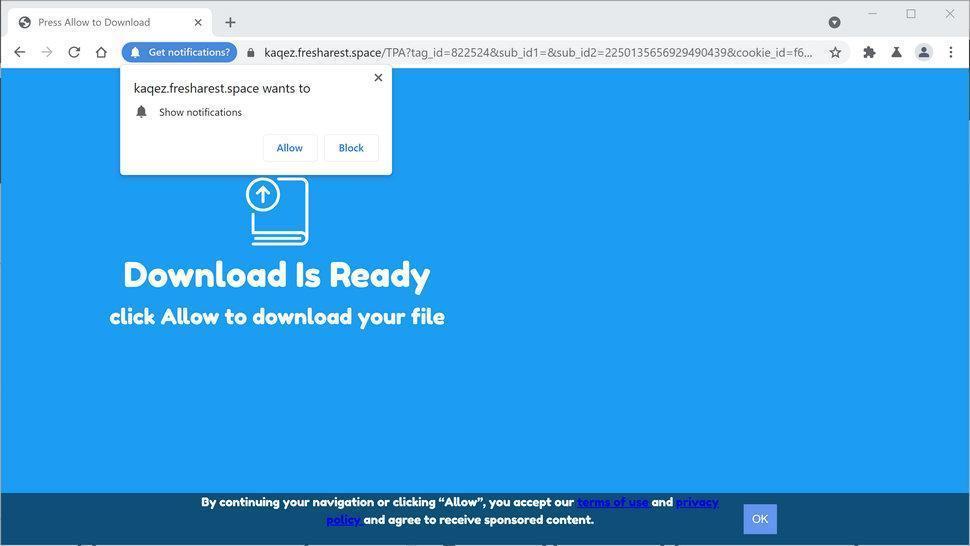The image size is (970, 546).
Task: Open the Chrome three-dot menu
Action: (951, 53)
